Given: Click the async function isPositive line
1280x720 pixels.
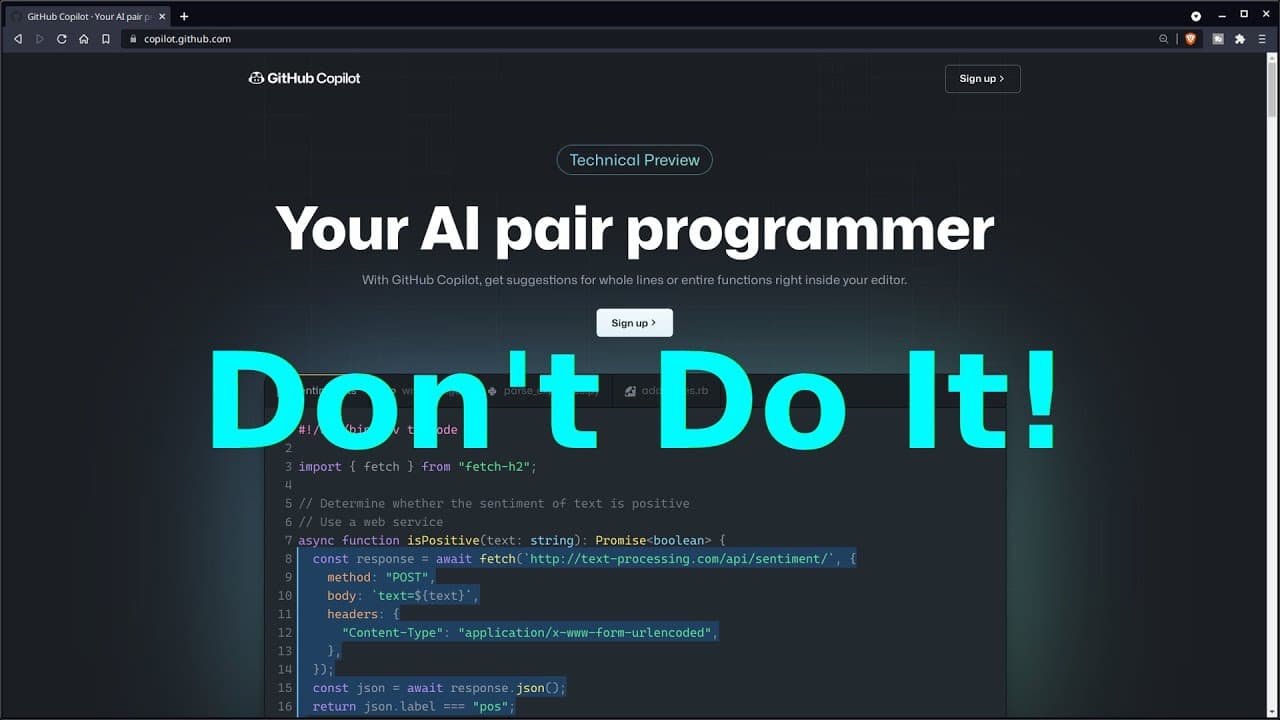Looking at the screenshot, I should tap(512, 541).
